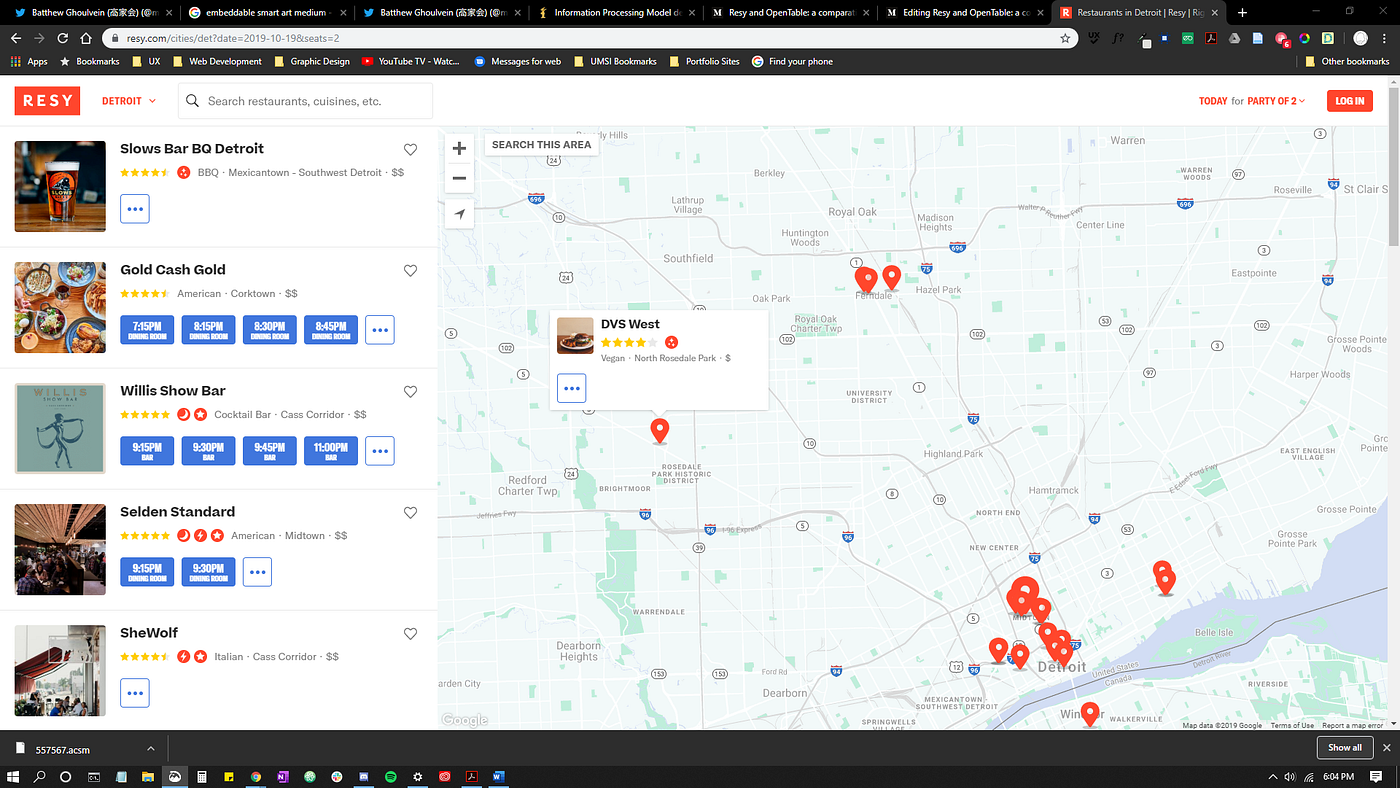
Task: Click the restaurant search field
Action: tap(306, 101)
